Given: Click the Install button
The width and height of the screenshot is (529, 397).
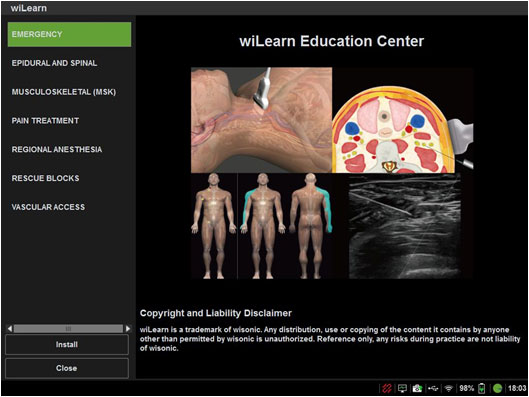Looking at the screenshot, I should point(67,344).
